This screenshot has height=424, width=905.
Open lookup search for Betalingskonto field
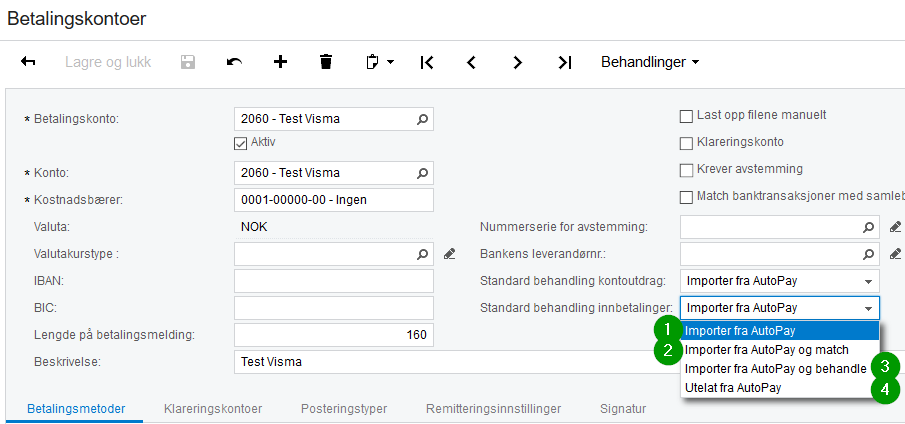tap(422, 119)
